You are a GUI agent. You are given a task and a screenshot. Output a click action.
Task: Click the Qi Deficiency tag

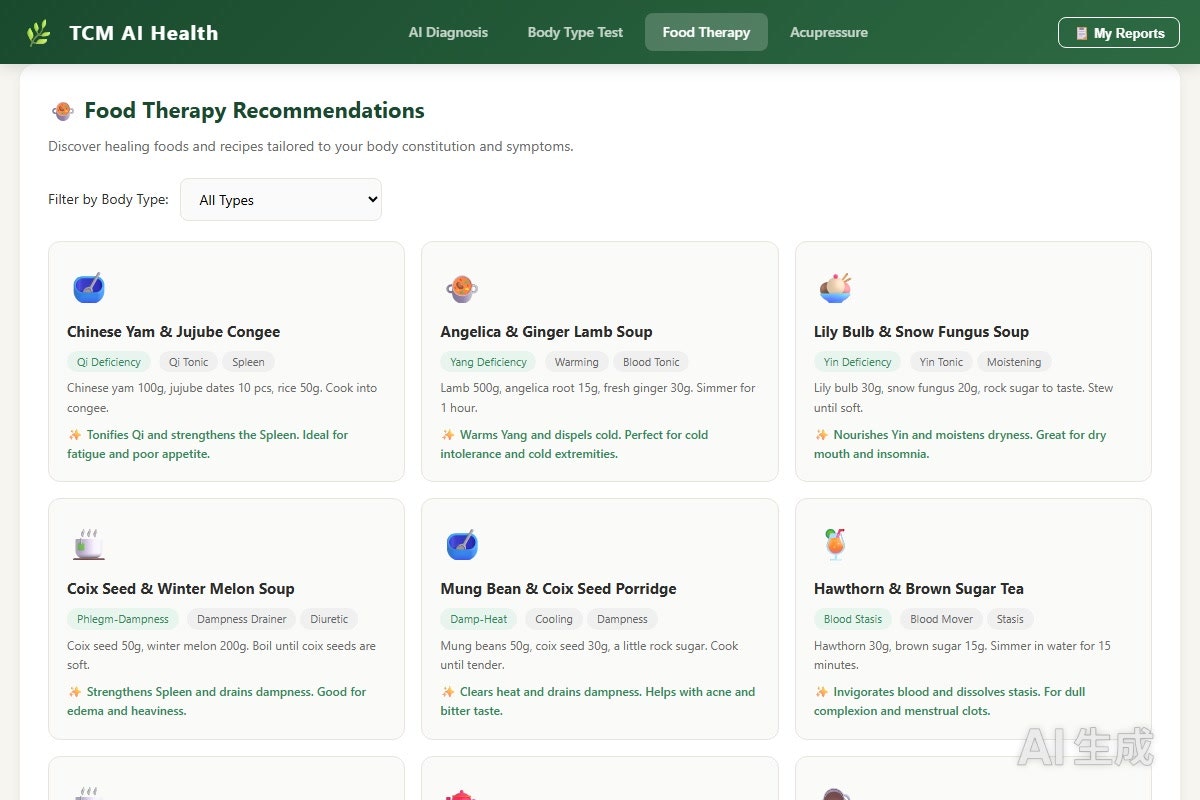tap(109, 362)
